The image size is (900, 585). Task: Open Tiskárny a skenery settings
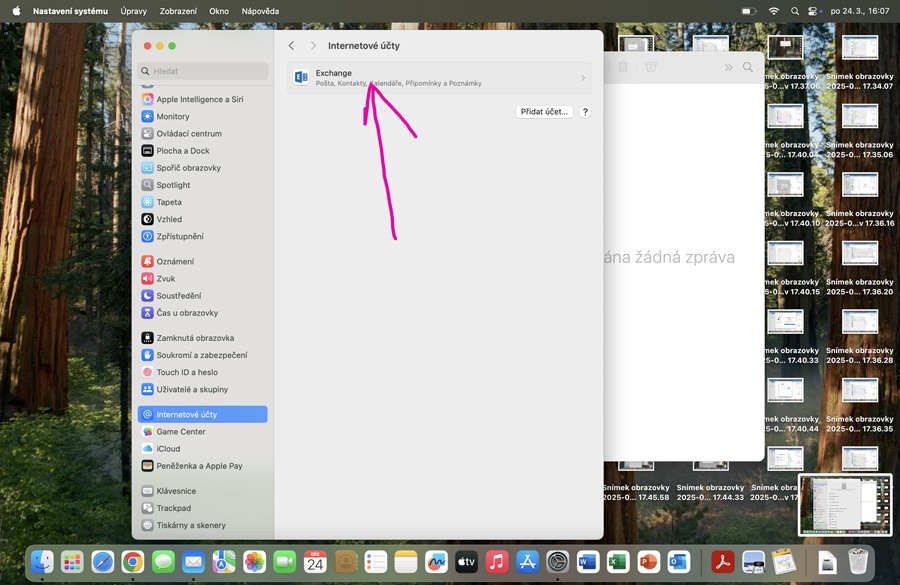(191, 525)
